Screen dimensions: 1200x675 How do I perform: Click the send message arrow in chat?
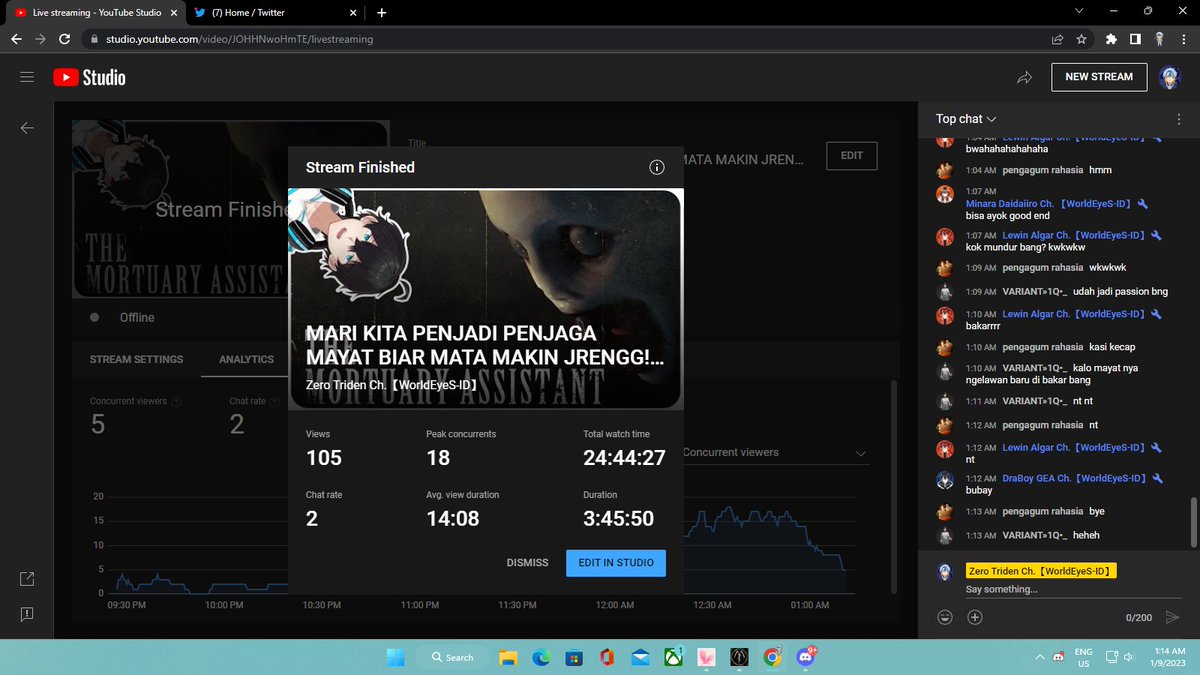click(1173, 617)
